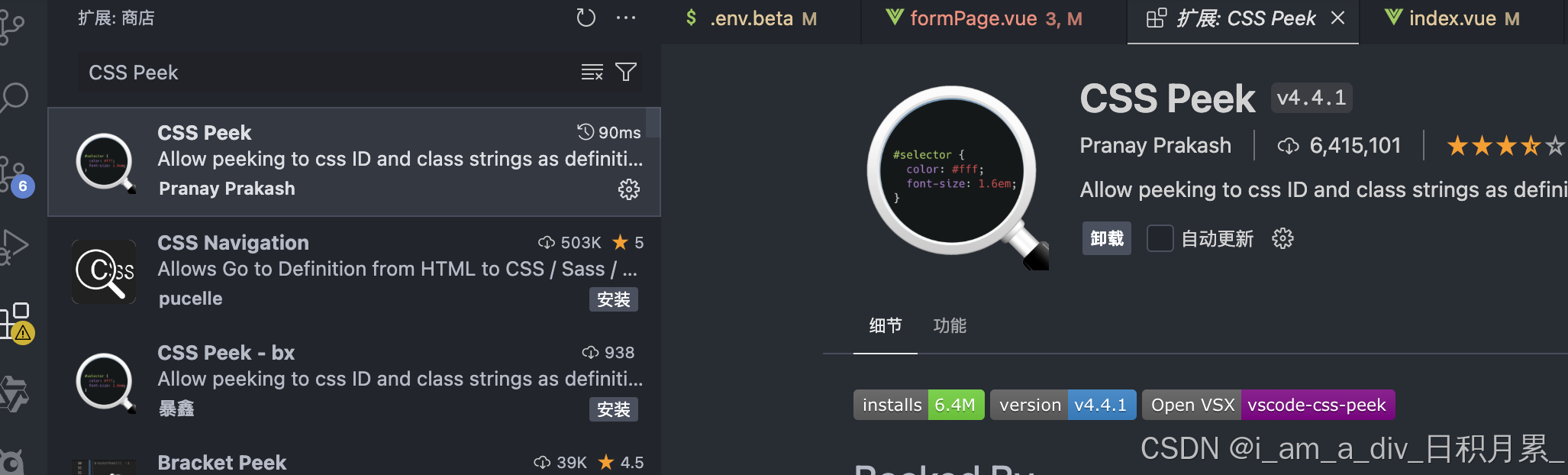The width and height of the screenshot is (1568, 475).
Task: Open the index.vue editor tab
Action: click(1462, 18)
